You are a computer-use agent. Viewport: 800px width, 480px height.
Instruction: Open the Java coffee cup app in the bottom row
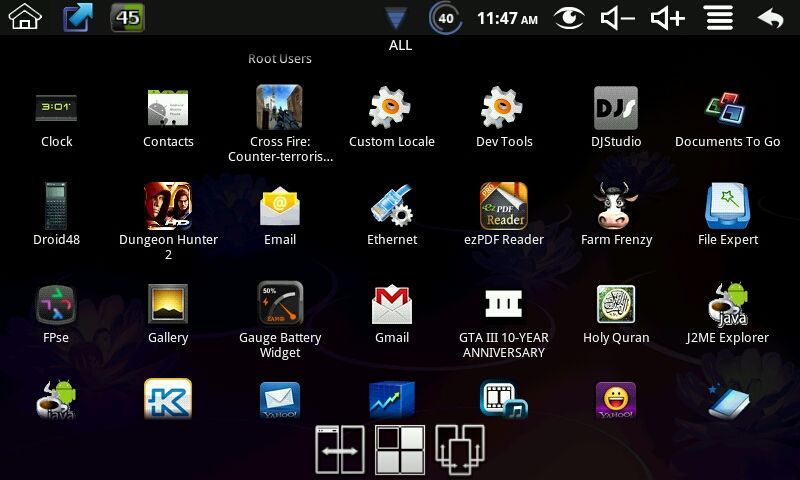56,400
